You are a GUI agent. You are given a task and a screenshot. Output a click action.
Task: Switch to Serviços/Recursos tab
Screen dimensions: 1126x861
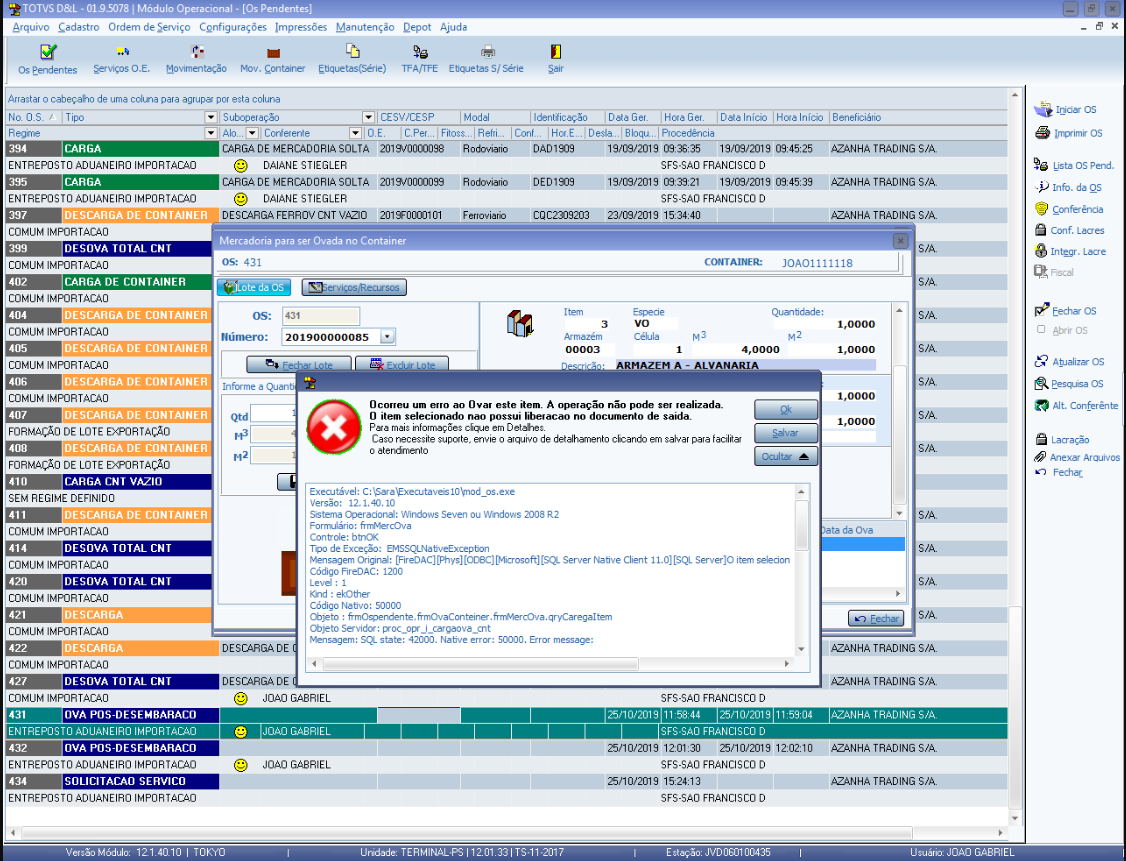[x=354, y=287]
